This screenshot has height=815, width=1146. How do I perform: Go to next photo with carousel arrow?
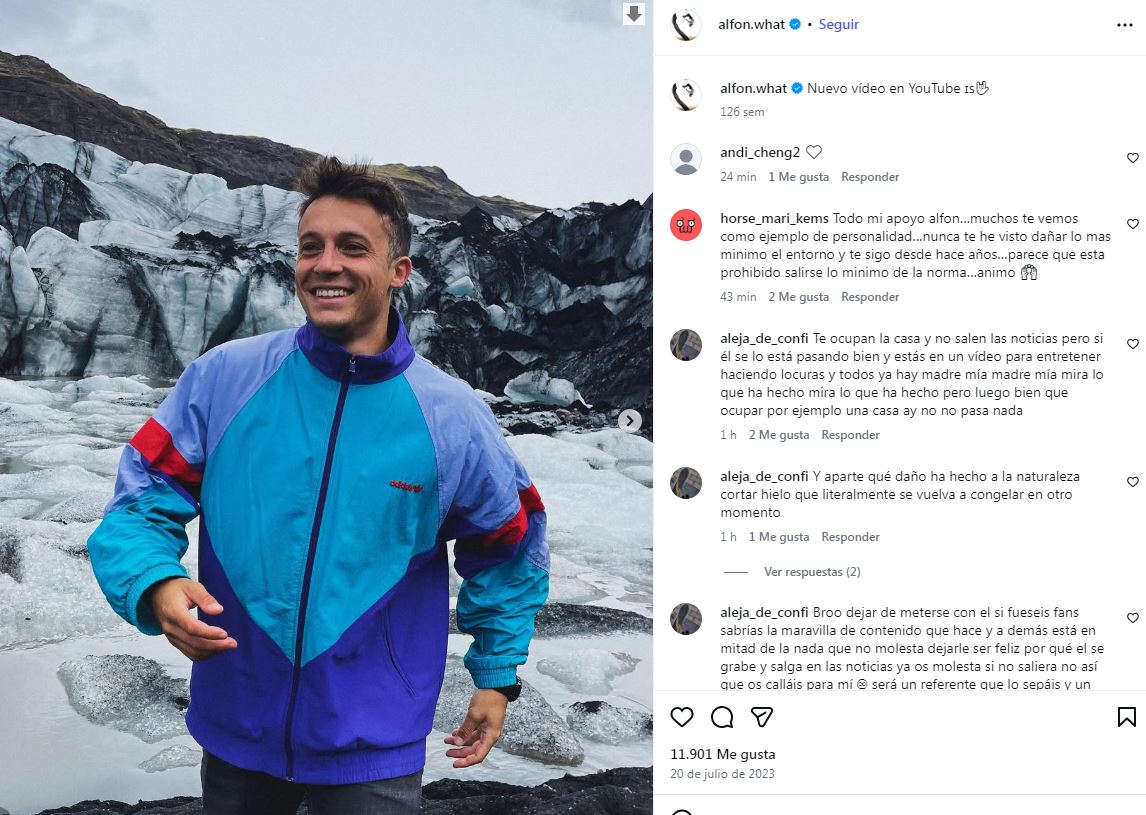pos(629,421)
